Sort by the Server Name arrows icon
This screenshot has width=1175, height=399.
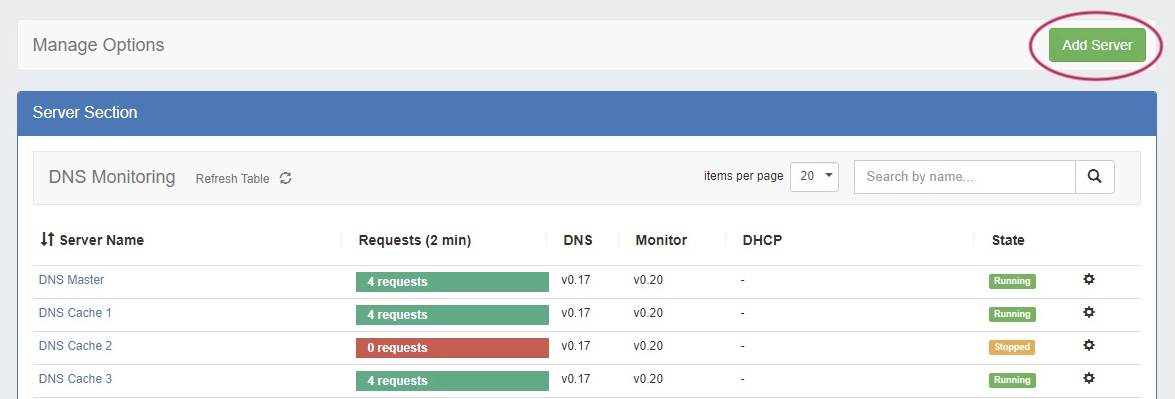[x=47, y=239]
